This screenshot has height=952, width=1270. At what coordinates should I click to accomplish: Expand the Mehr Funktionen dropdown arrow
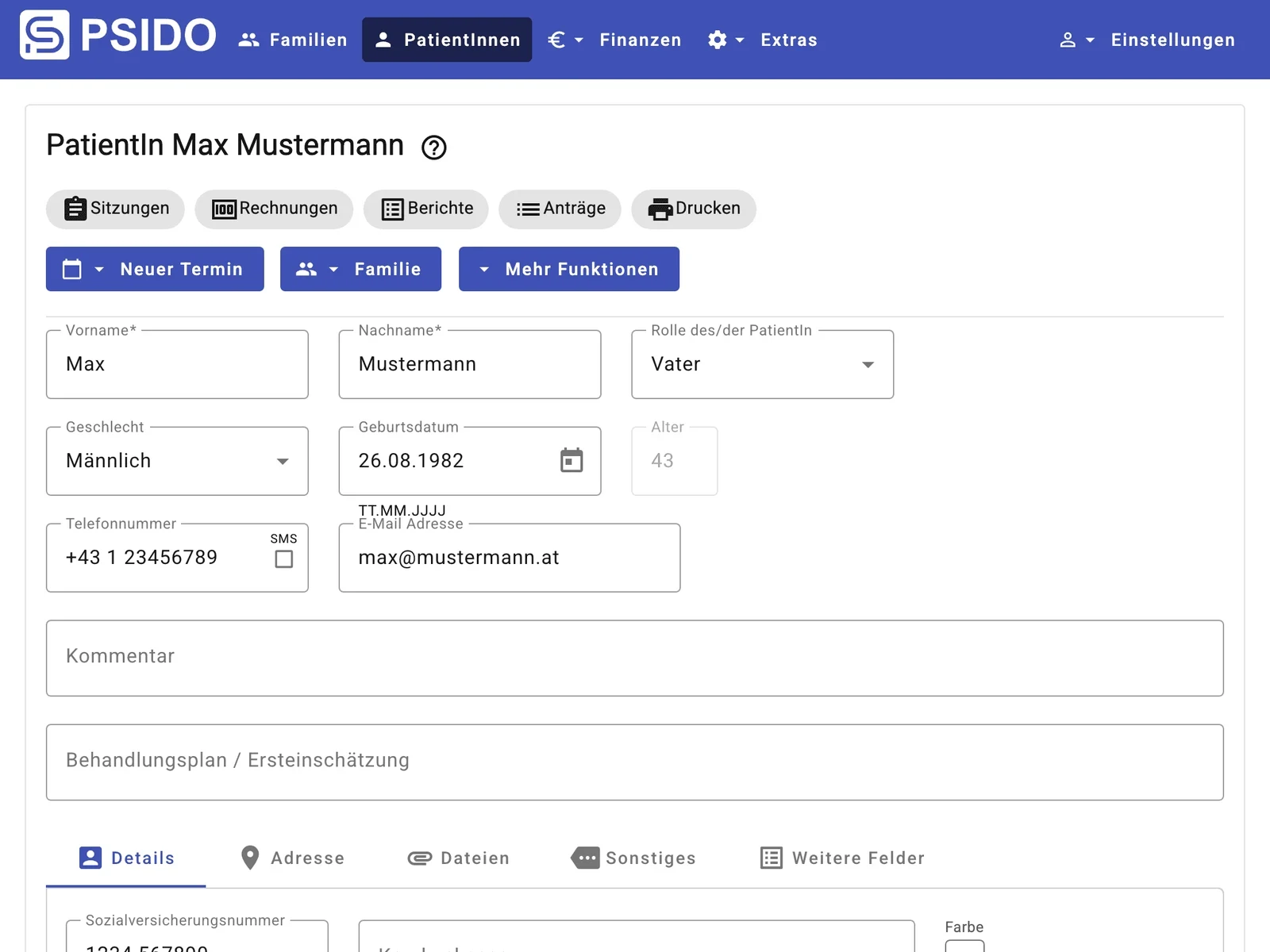[x=484, y=270]
